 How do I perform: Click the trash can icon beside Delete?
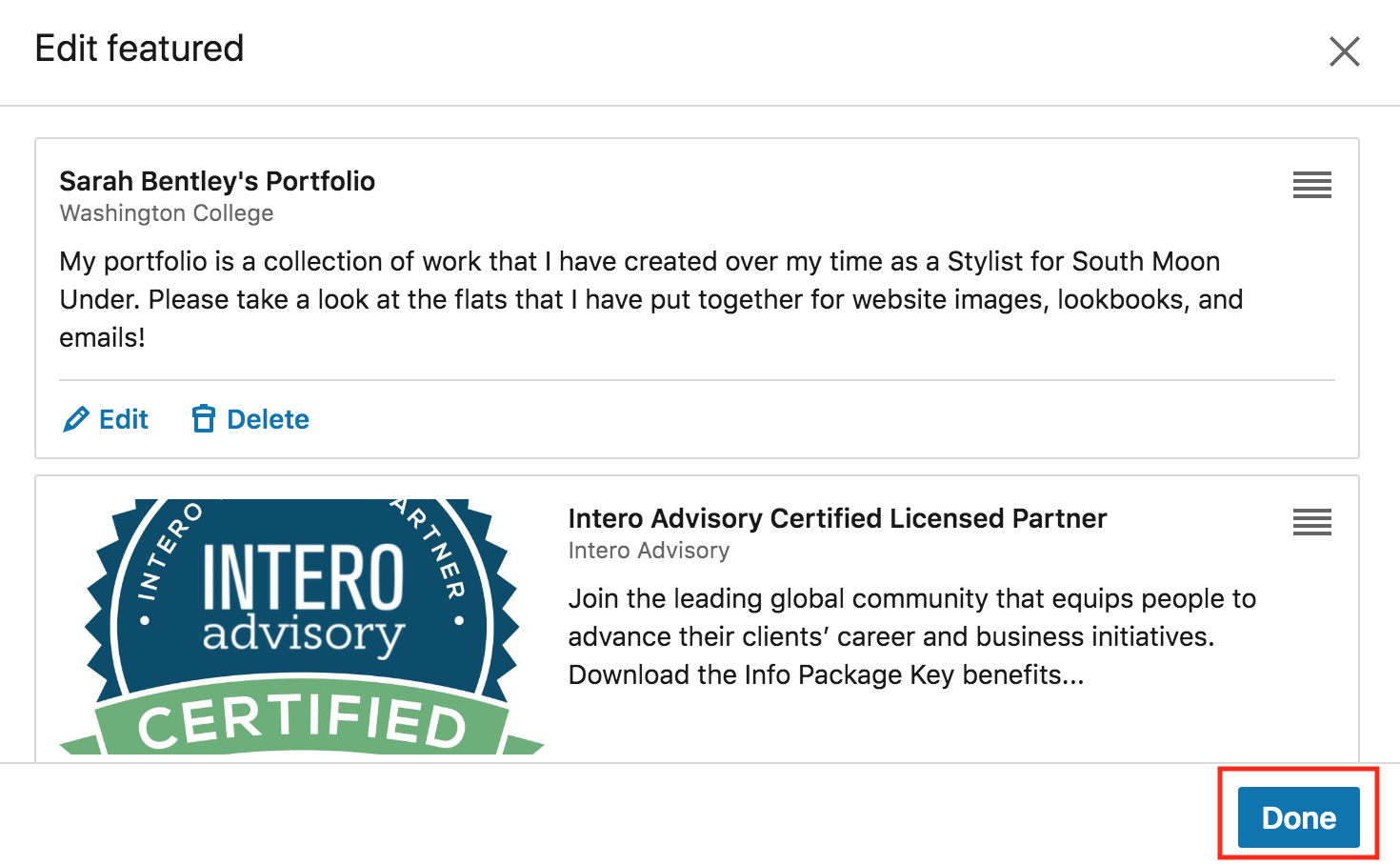(203, 419)
